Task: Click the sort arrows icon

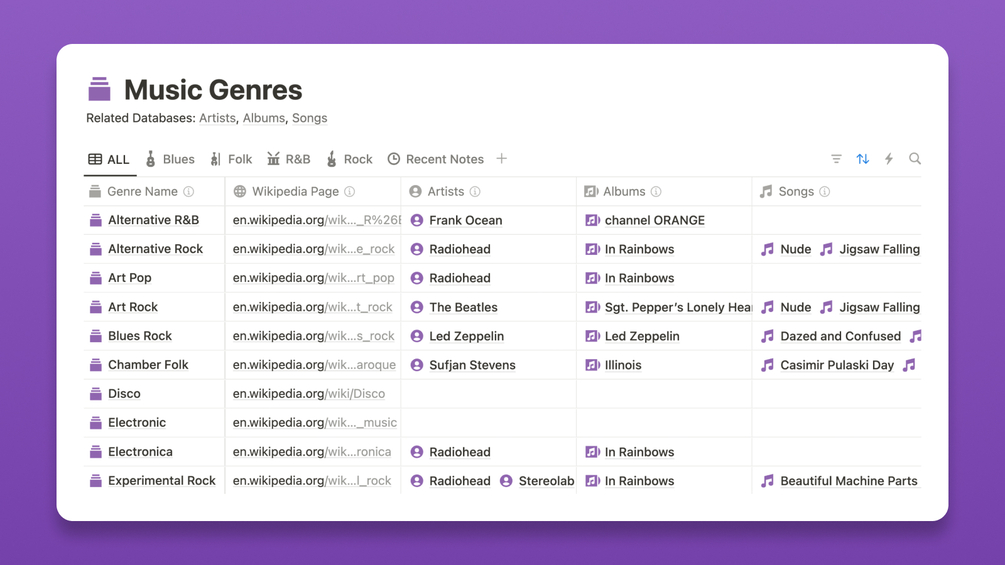Action: point(862,159)
